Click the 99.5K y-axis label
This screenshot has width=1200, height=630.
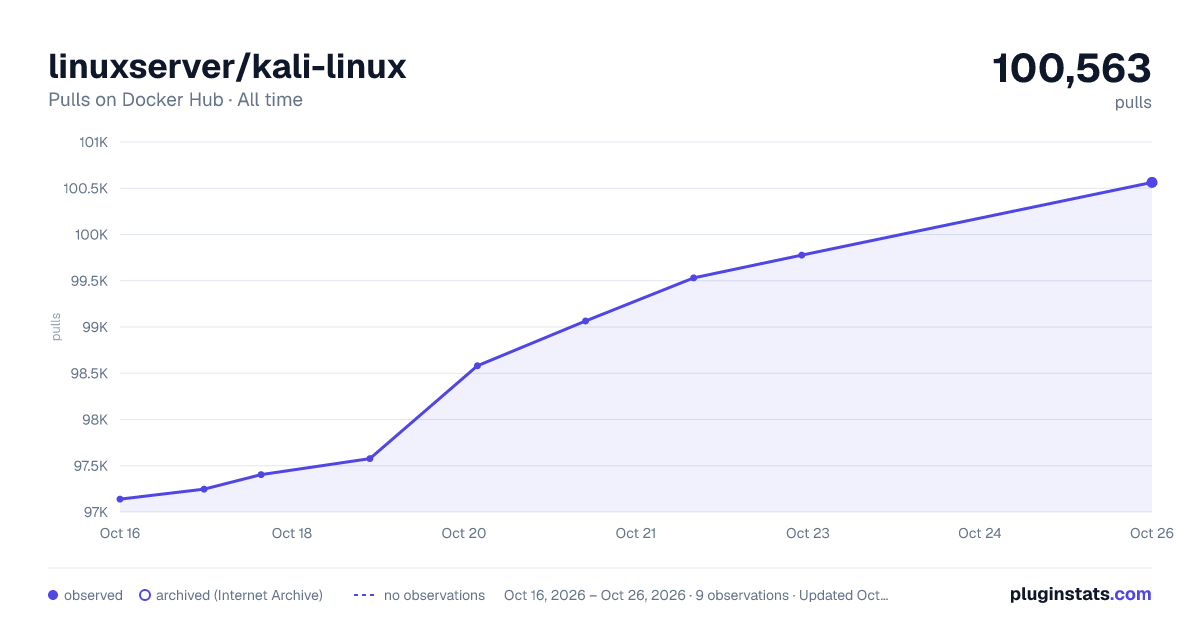pyautogui.click(x=89, y=281)
